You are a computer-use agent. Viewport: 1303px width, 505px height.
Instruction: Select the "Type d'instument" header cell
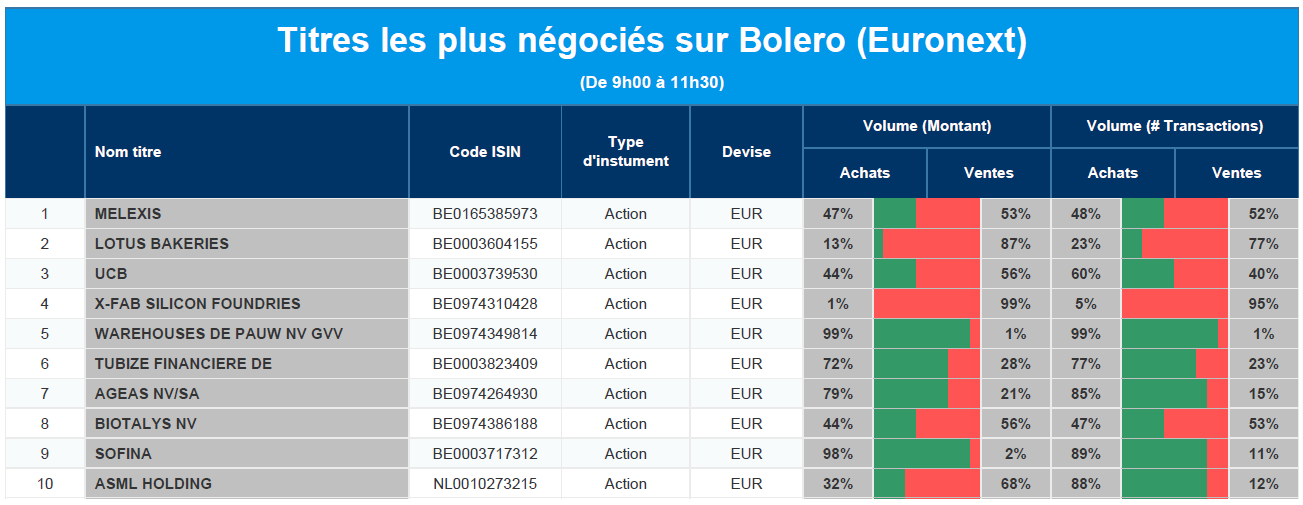tap(625, 151)
